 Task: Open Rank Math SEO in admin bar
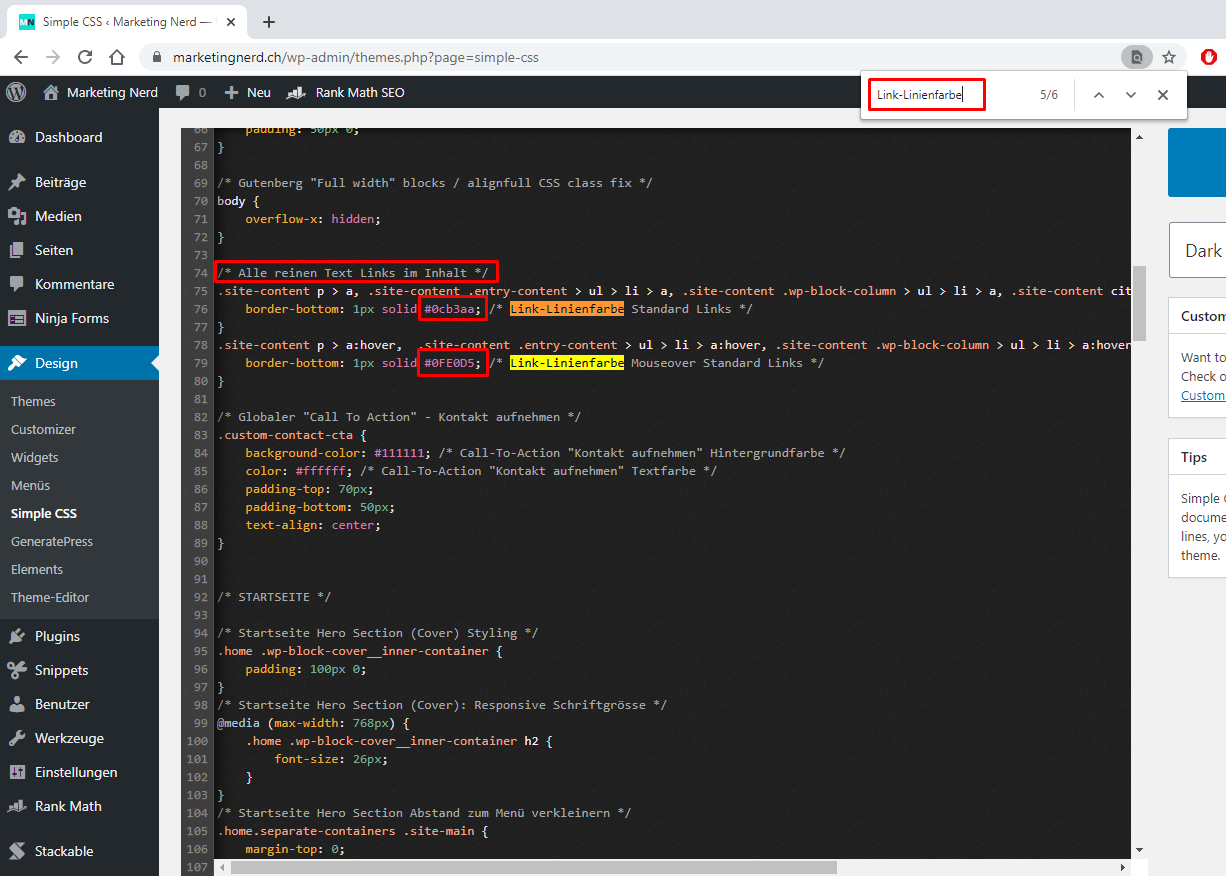(346, 92)
